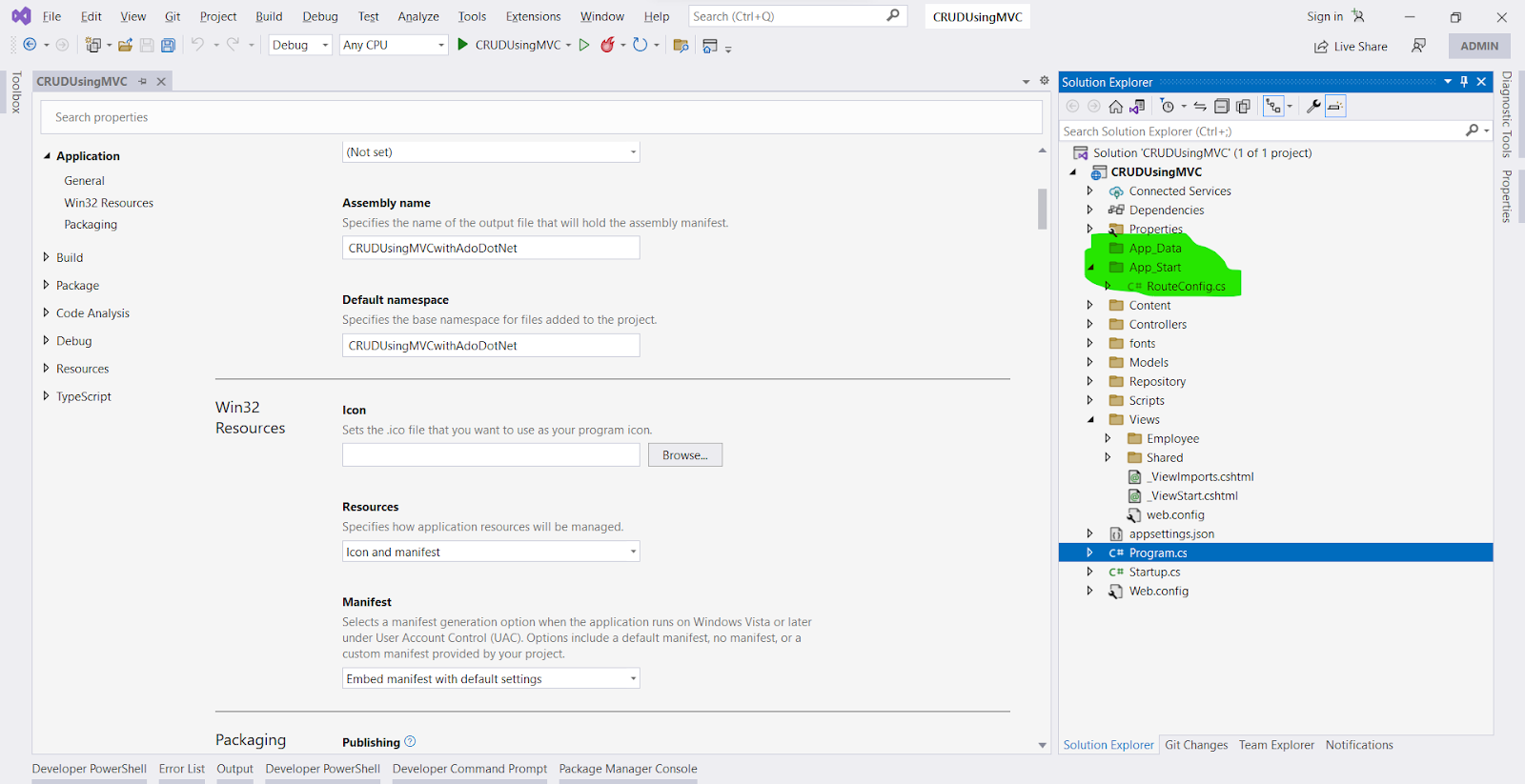Expand the Employee folder arrow
Viewport: 1525px width, 784px height.
coord(1108,438)
